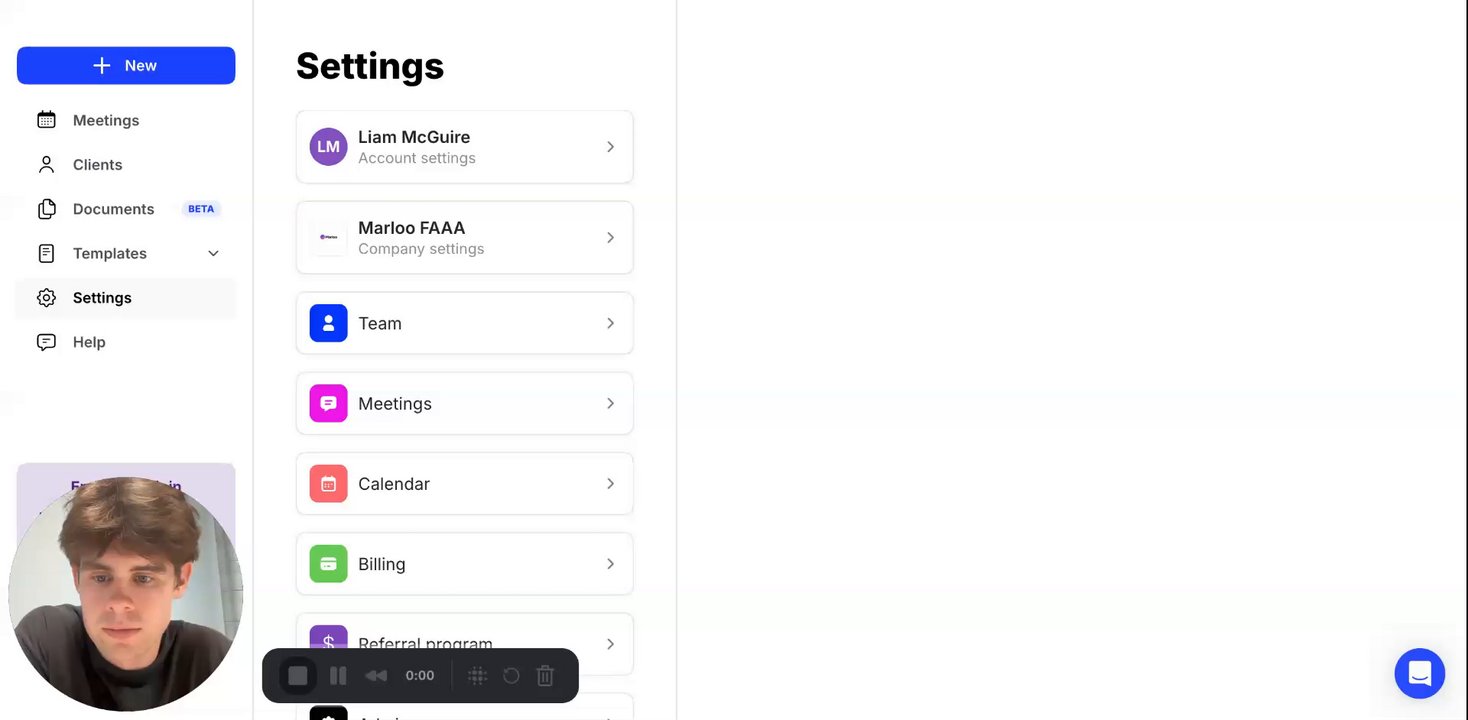Click the blue New button
Image resolution: width=1468 pixels, height=720 pixels.
[x=126, y=66]
